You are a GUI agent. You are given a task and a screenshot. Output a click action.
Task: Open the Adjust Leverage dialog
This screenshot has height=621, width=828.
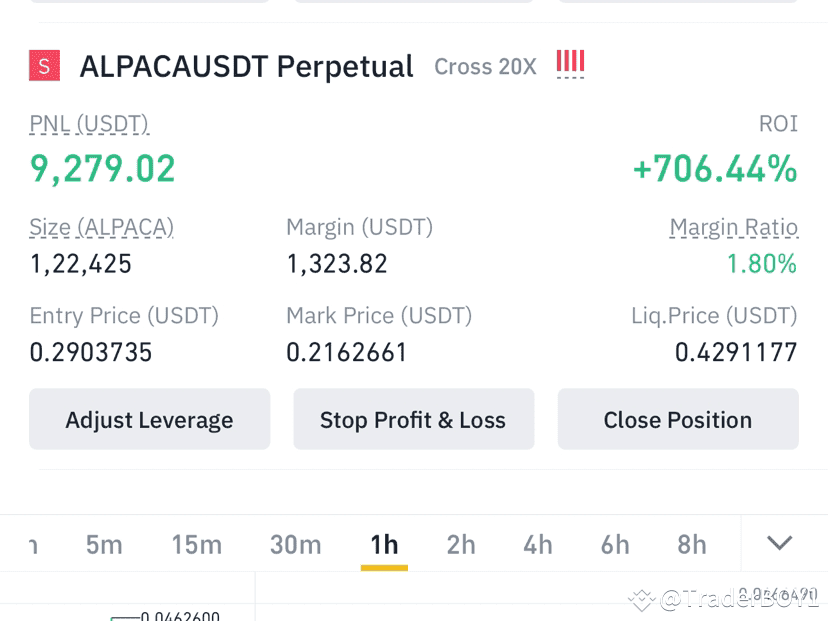149,419
